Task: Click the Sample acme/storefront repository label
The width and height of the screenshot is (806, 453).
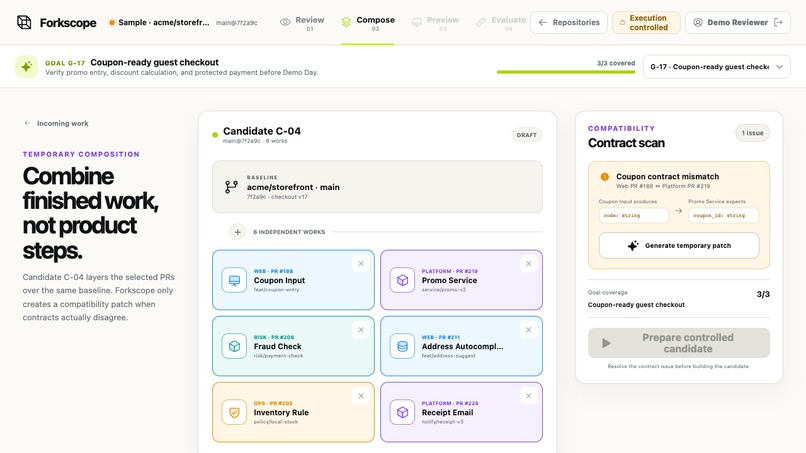Action: (x=163, y=23)
